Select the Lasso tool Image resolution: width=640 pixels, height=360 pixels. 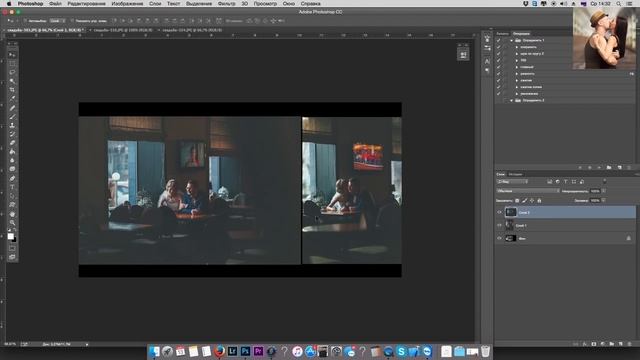[12, 72]
